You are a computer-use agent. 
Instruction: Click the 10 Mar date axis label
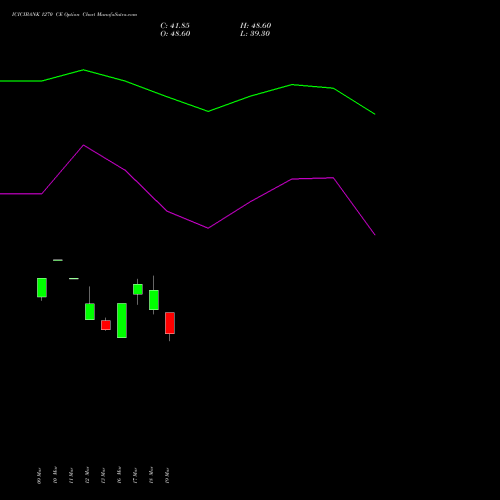point(55,475)
